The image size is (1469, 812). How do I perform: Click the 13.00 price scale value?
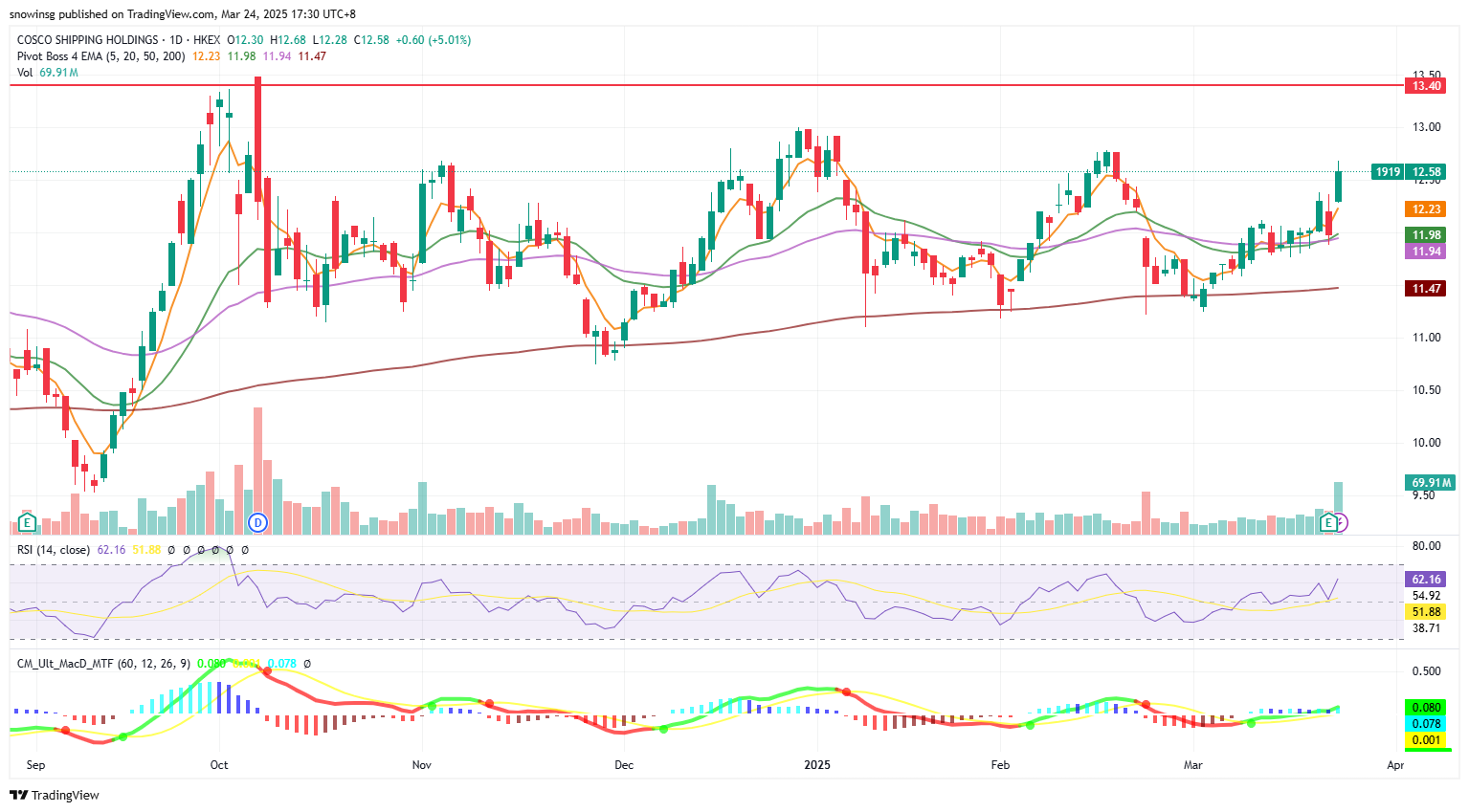coord(1426,127)
